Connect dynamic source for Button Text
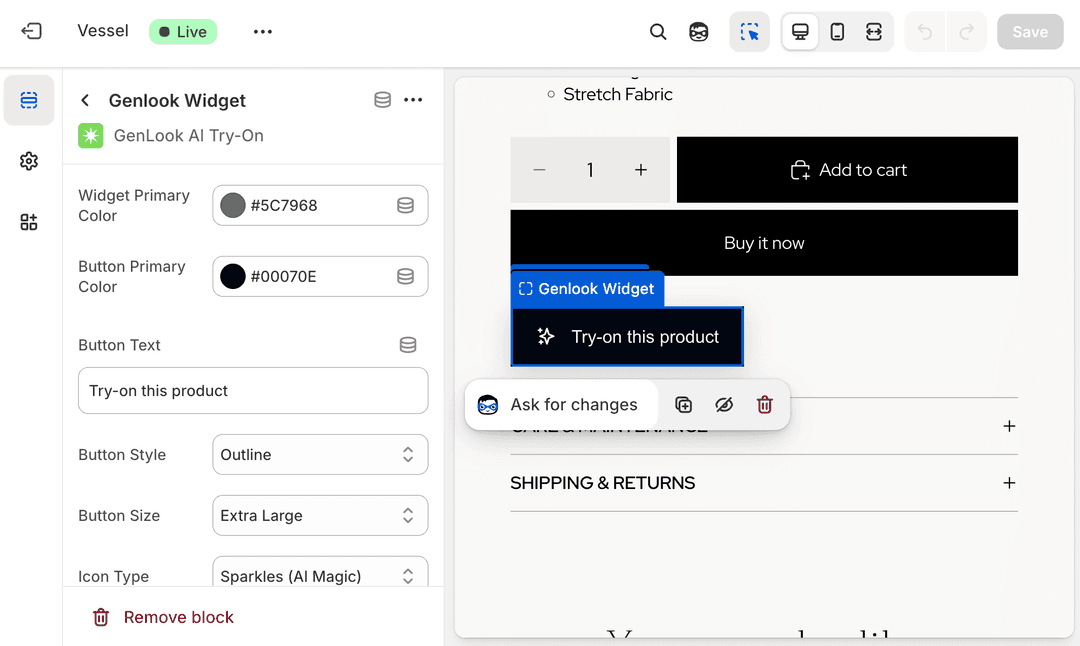1080x646 pixels. pos(407,344)
